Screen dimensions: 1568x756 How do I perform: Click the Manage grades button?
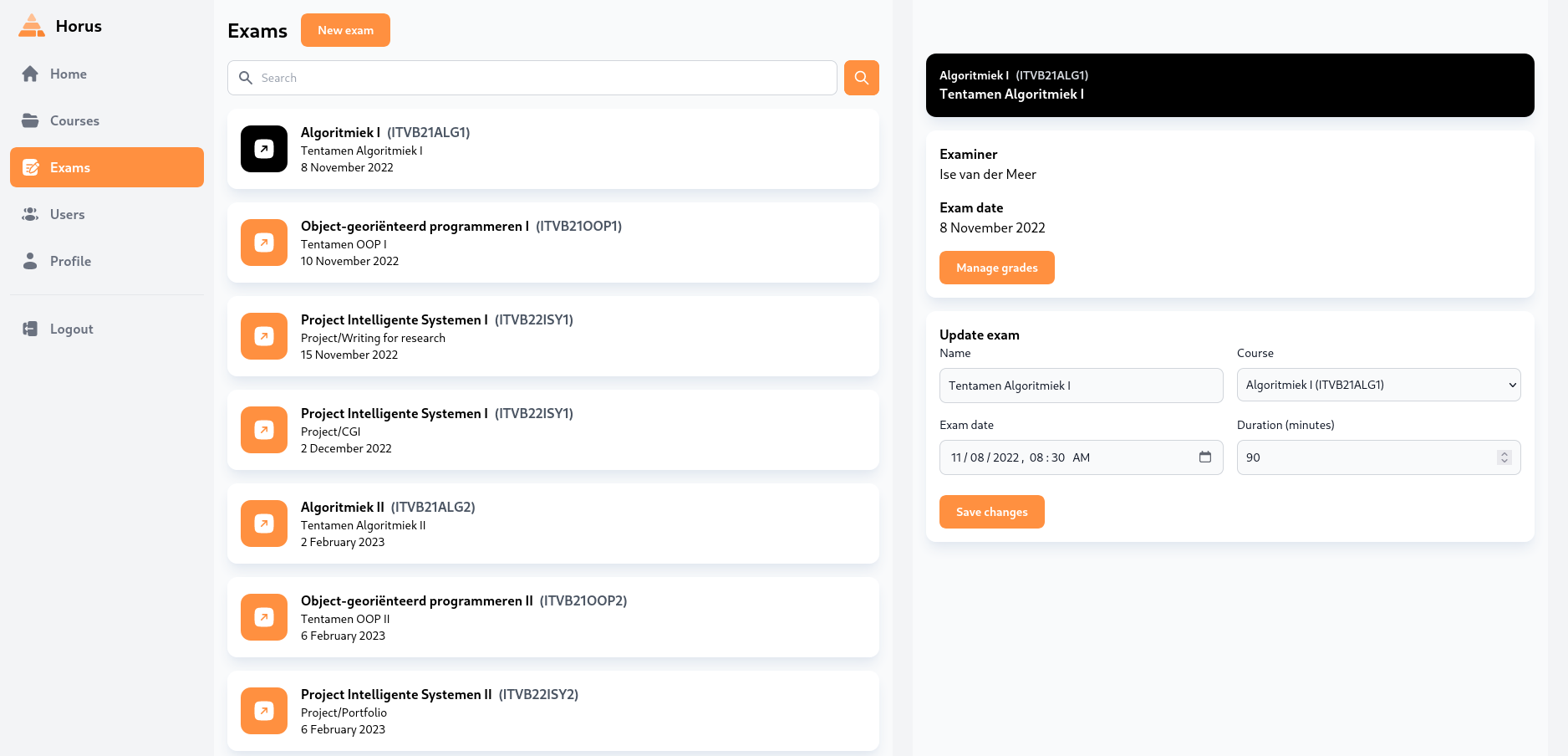pyautogui.click(x=996, y=268)
